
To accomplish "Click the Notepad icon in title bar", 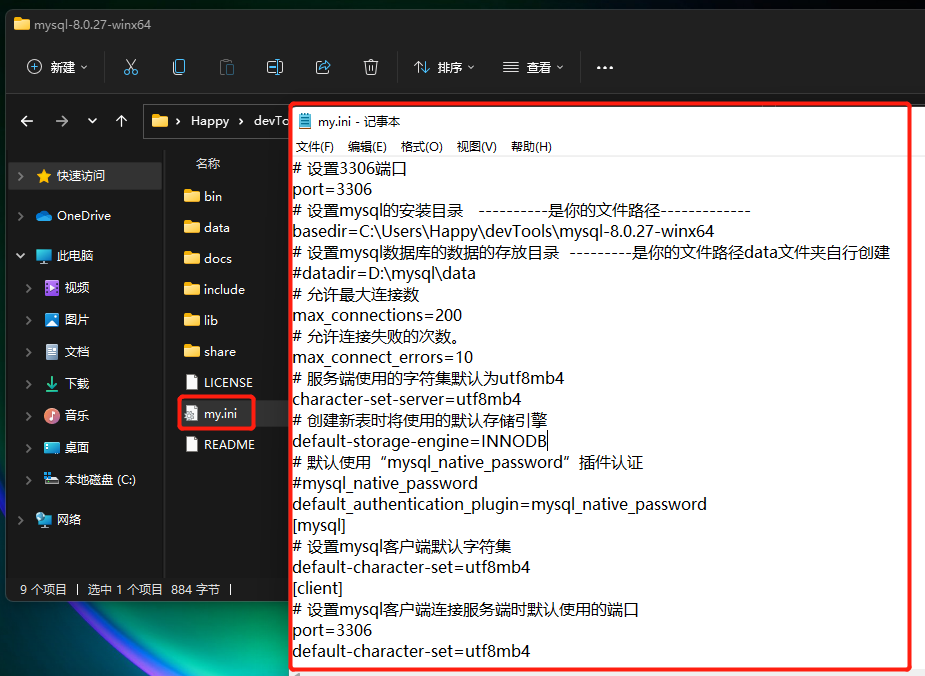I will (x=304, y=121).
